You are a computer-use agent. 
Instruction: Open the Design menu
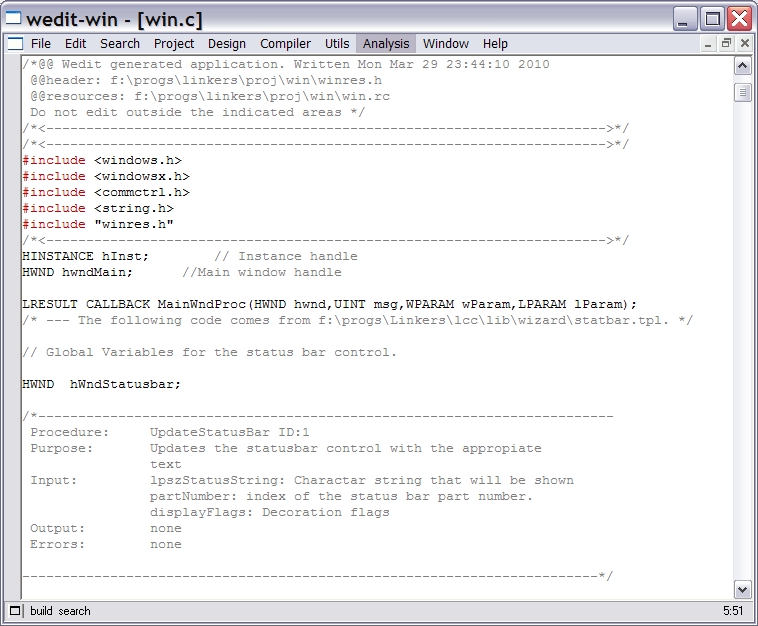[x=227, y=44]
